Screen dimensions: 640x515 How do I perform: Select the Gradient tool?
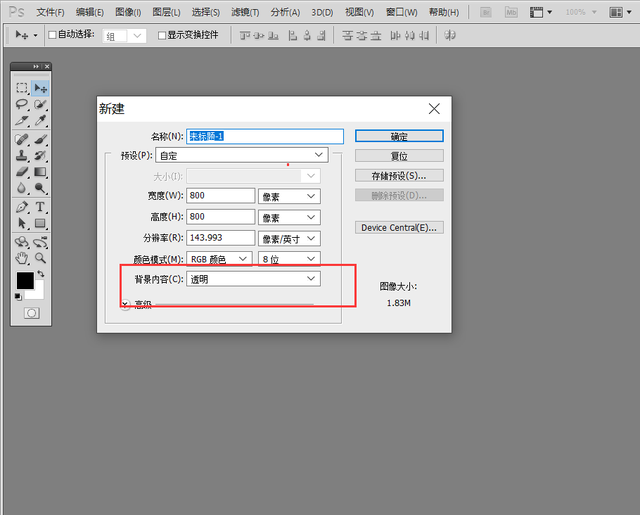(40, 172)
